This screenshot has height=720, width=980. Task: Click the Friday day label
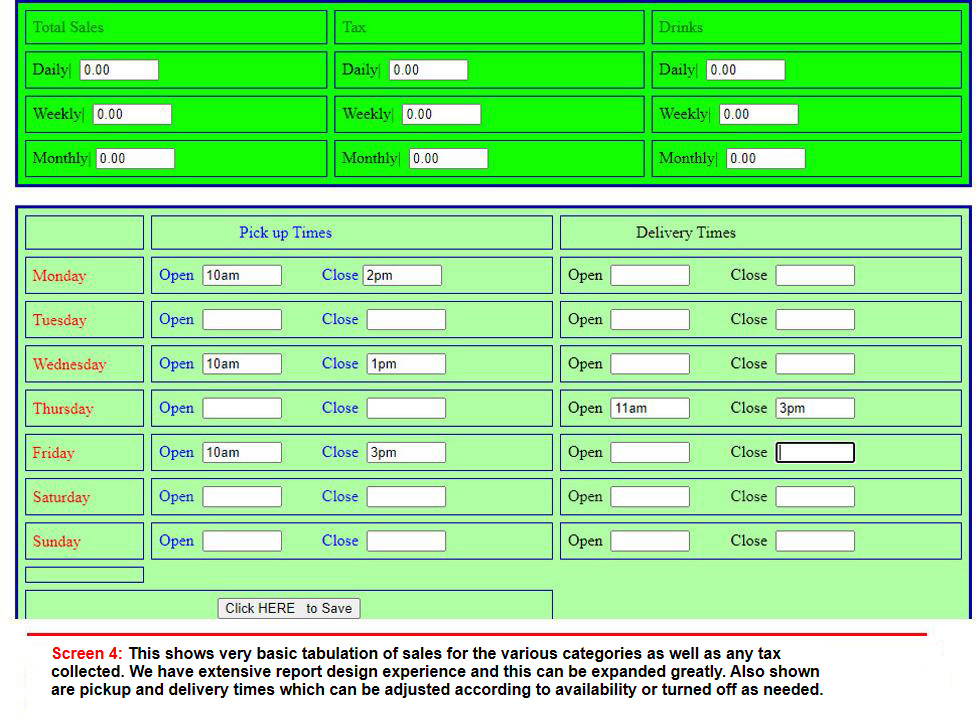click(x=53, y=453)
